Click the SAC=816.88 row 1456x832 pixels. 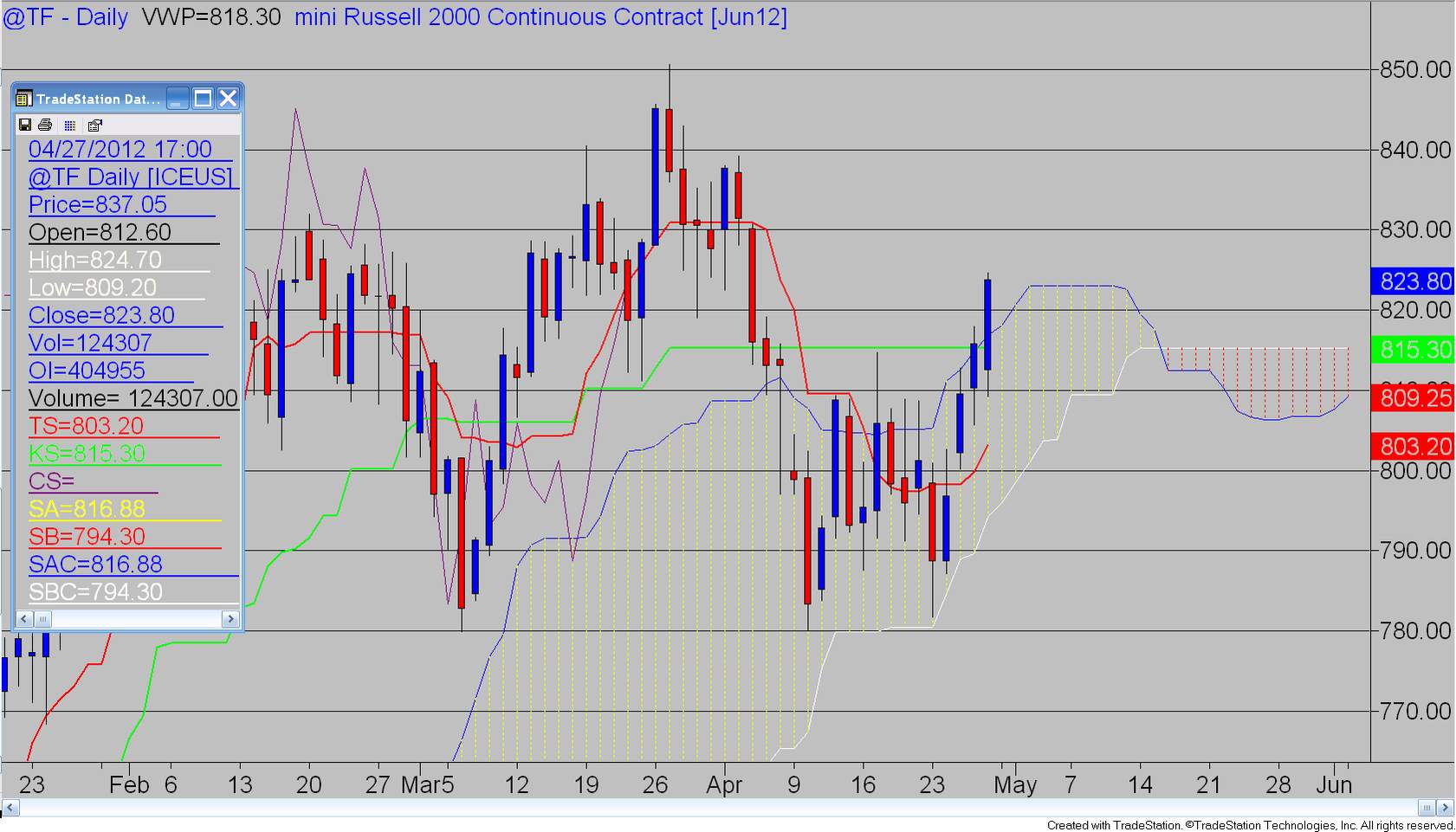tap(95, 564)
